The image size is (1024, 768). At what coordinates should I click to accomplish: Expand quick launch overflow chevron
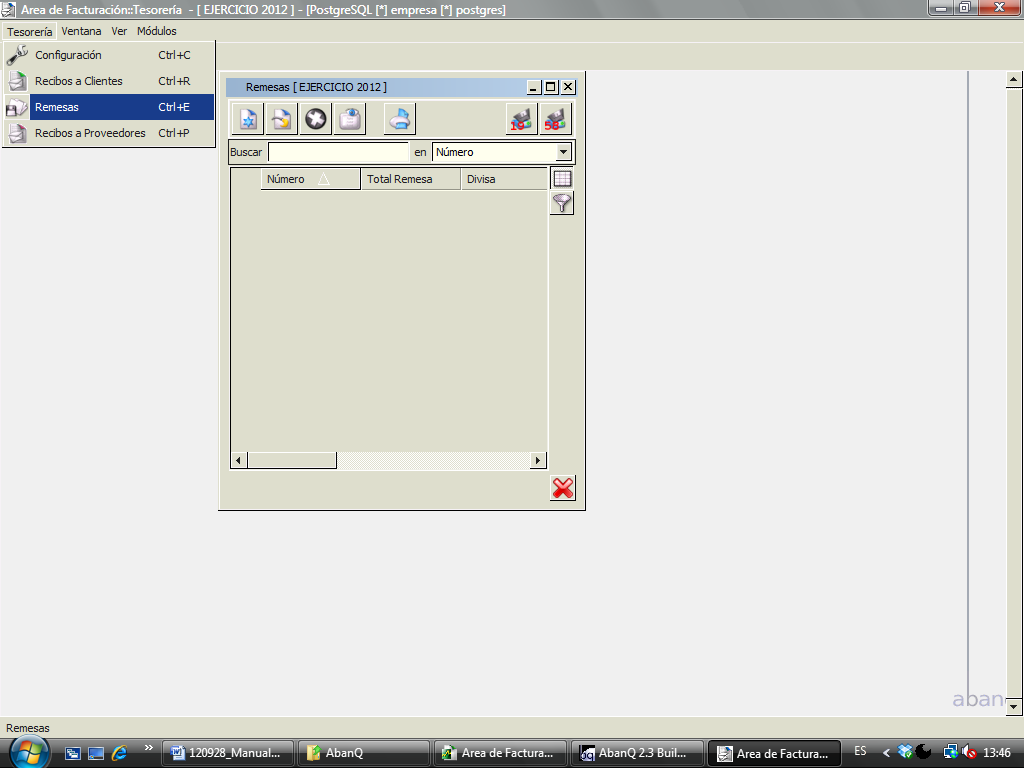(x=148, y=748)
